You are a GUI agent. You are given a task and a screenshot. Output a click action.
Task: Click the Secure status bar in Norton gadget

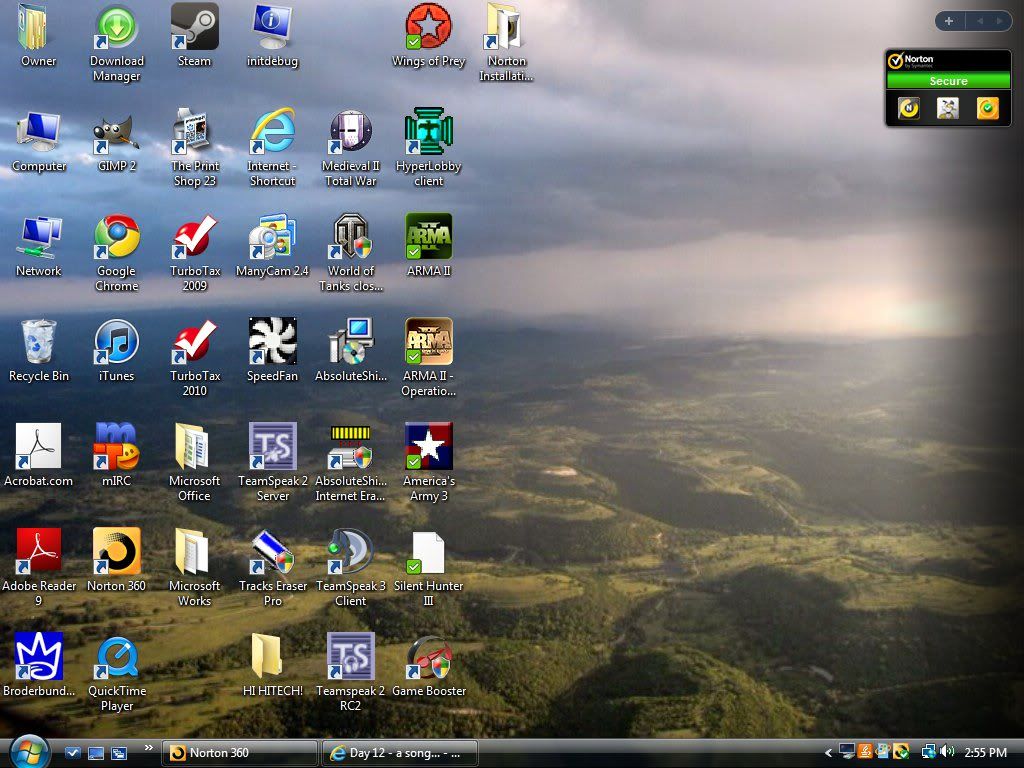coord(948,81)
